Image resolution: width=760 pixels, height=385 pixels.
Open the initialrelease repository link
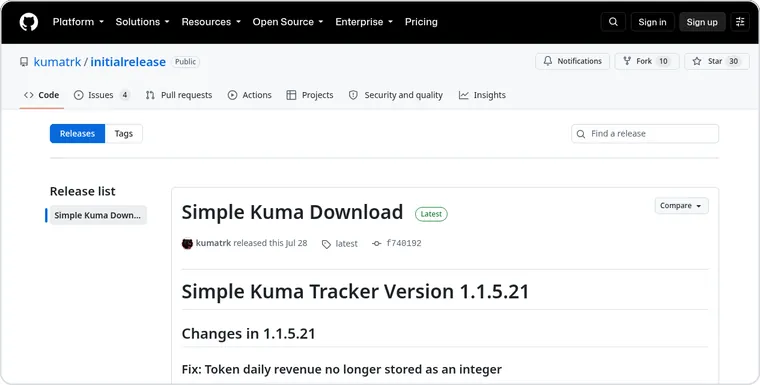(128, 62)
